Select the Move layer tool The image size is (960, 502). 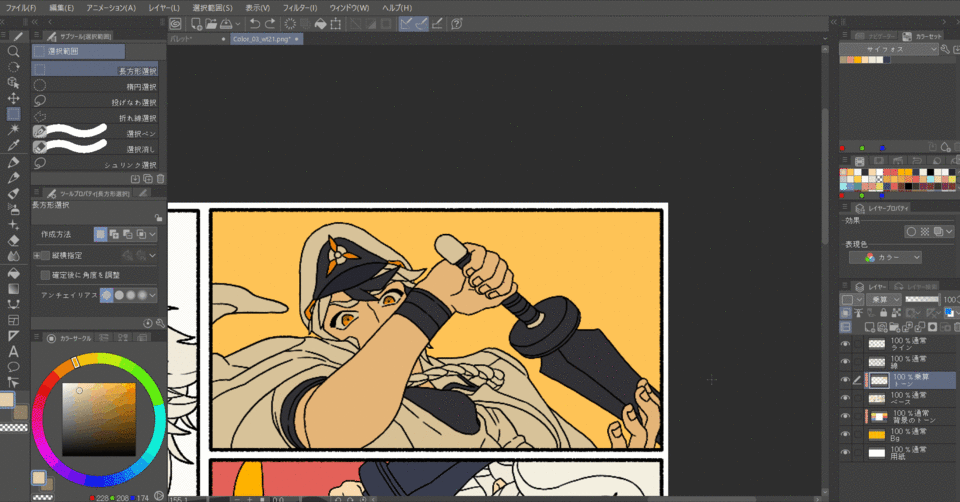(x=13, y=98)
